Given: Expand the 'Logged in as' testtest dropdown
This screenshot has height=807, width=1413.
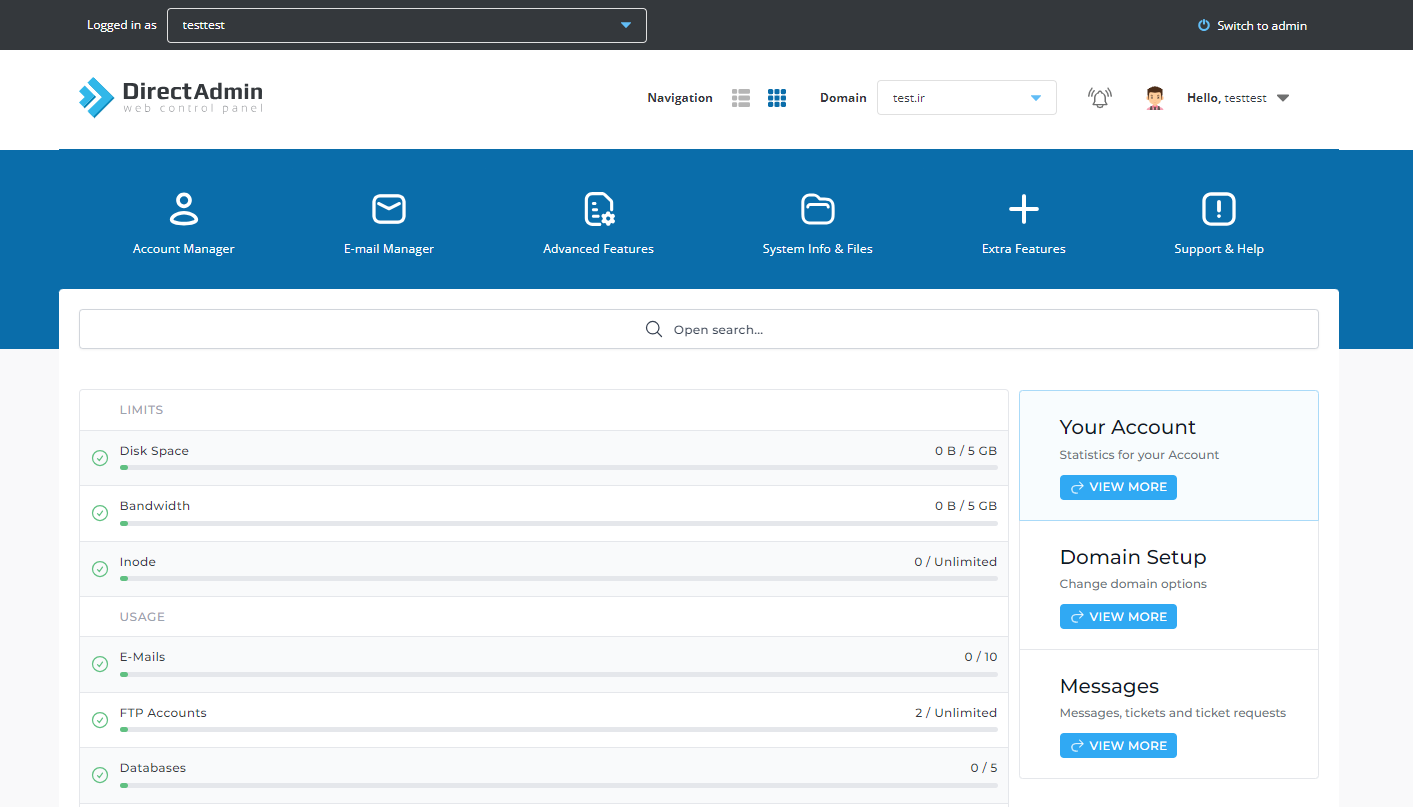Looking at the screenshot, I should click(x=406, y=25).
